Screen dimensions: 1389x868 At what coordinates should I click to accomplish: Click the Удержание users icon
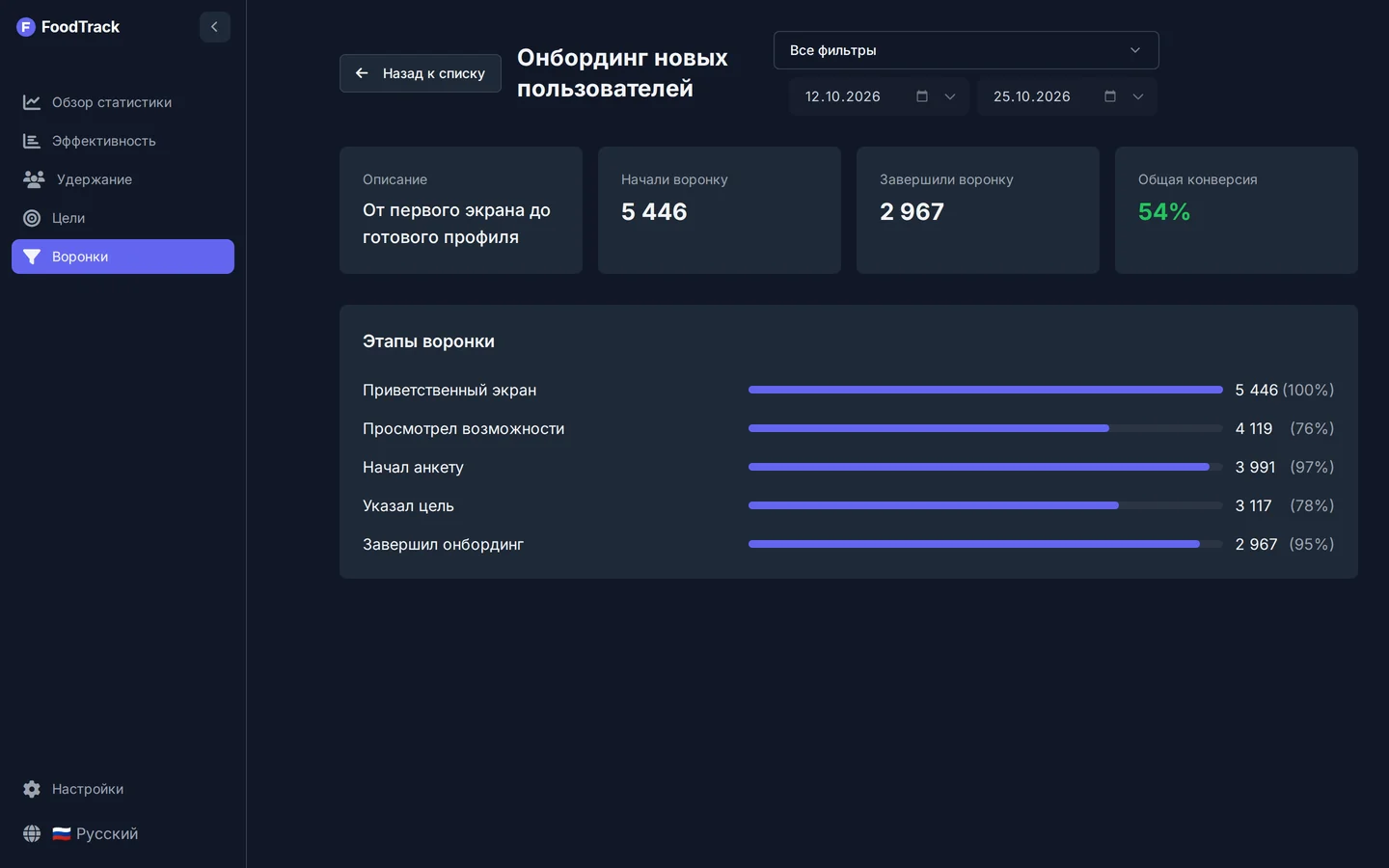coord(34,179)
